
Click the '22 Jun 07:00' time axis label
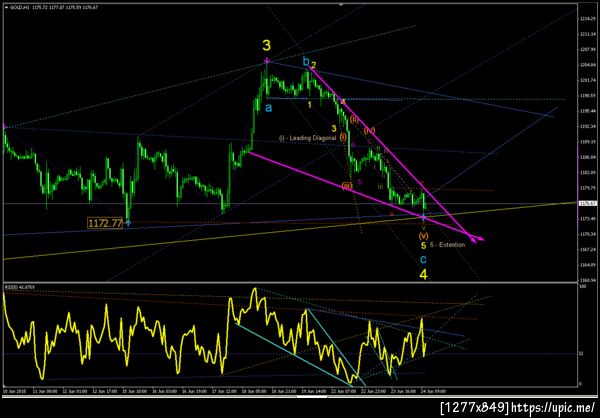tap(344, 392)
